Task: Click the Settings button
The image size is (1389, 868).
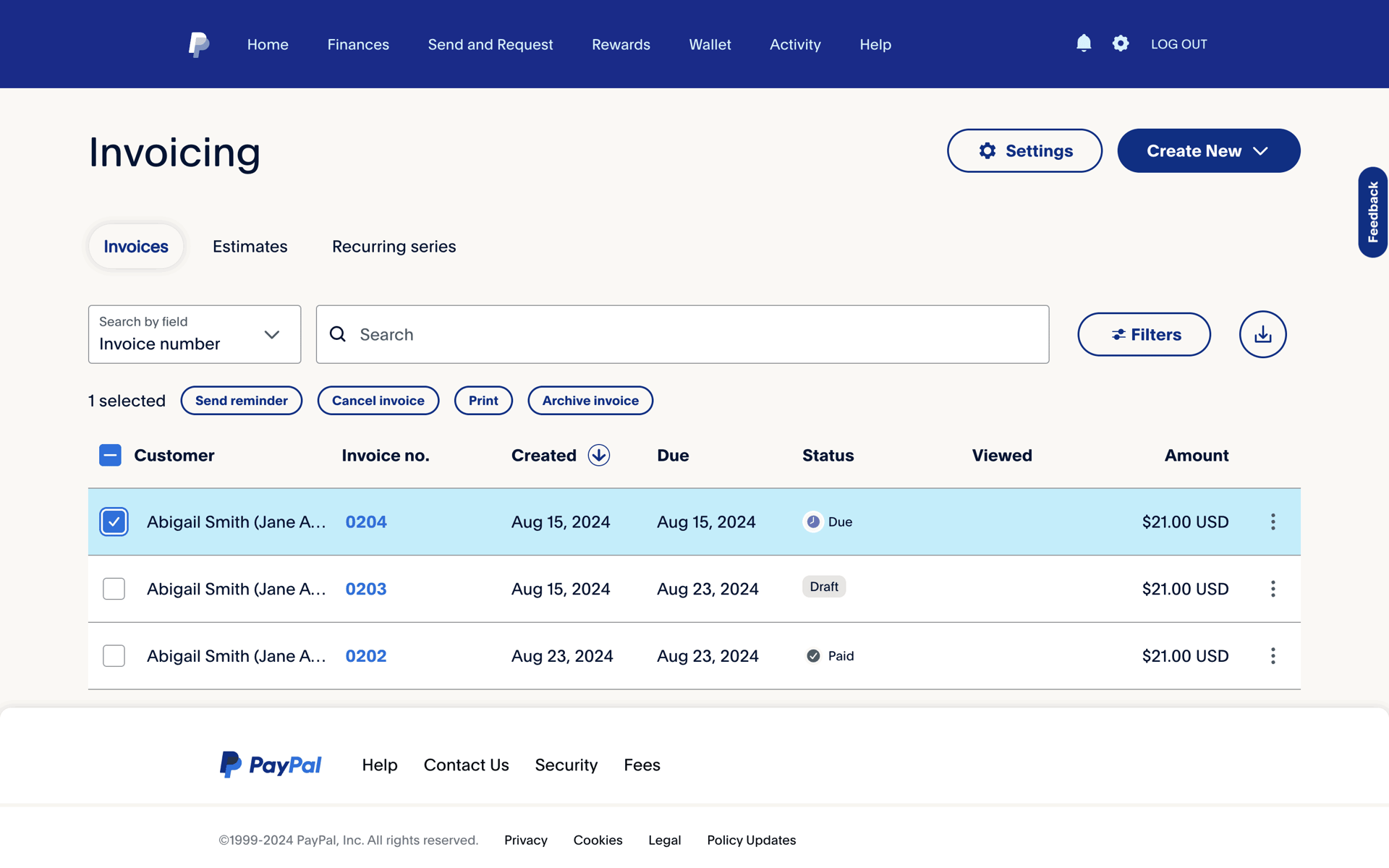Action: click(1024, 150)
